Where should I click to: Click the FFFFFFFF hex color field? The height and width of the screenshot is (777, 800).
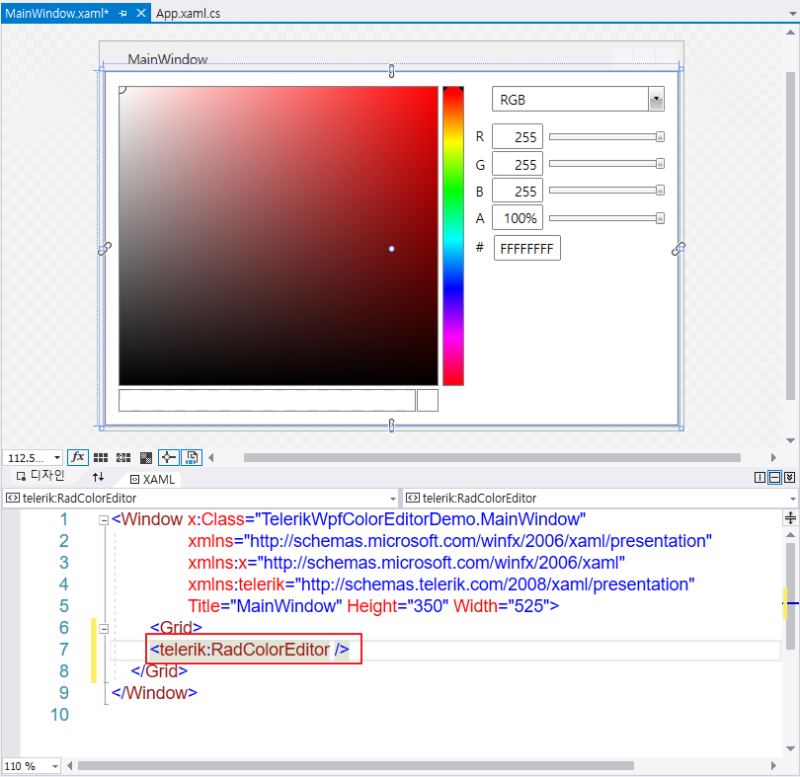526,247
